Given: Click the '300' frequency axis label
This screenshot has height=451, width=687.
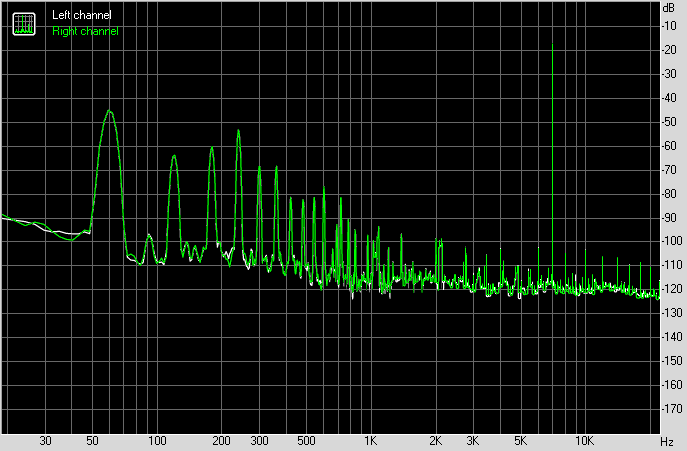Looking at the screenshot, I should pyautogui.click(x=259, y=440).
